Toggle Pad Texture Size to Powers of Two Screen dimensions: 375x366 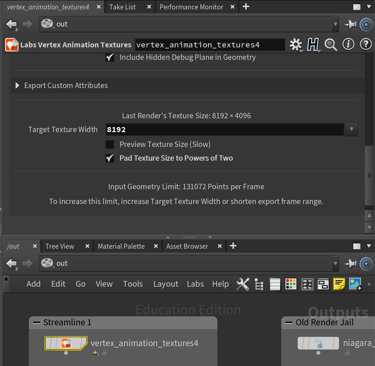pyautogui.click(x=110, y=158)
